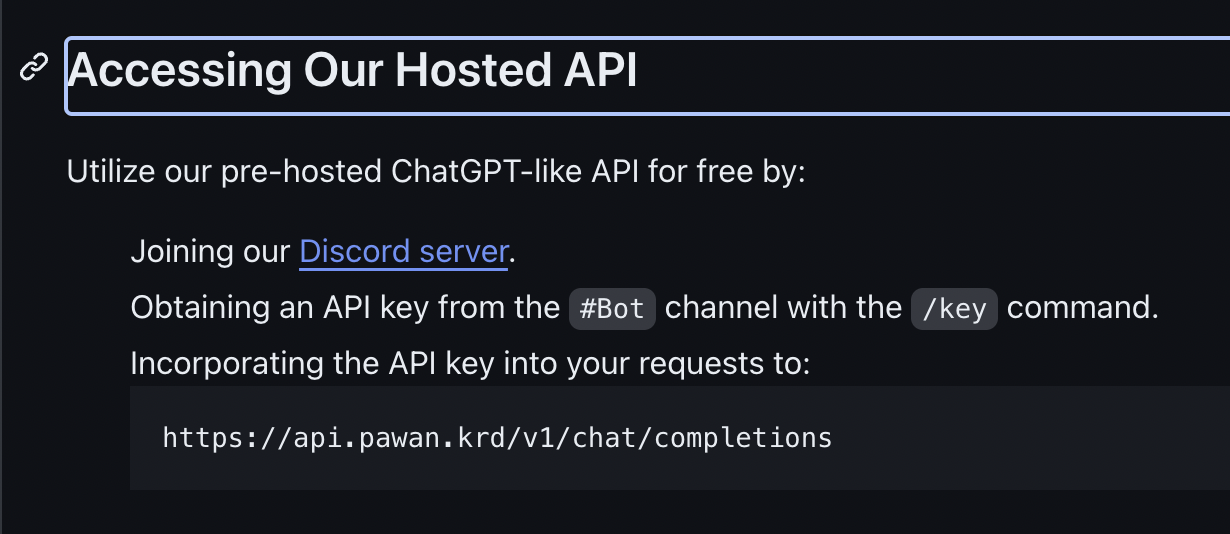This screenshot has width=1230, height=534.
Task: Click the words channel with the
Action: (783, 307)
